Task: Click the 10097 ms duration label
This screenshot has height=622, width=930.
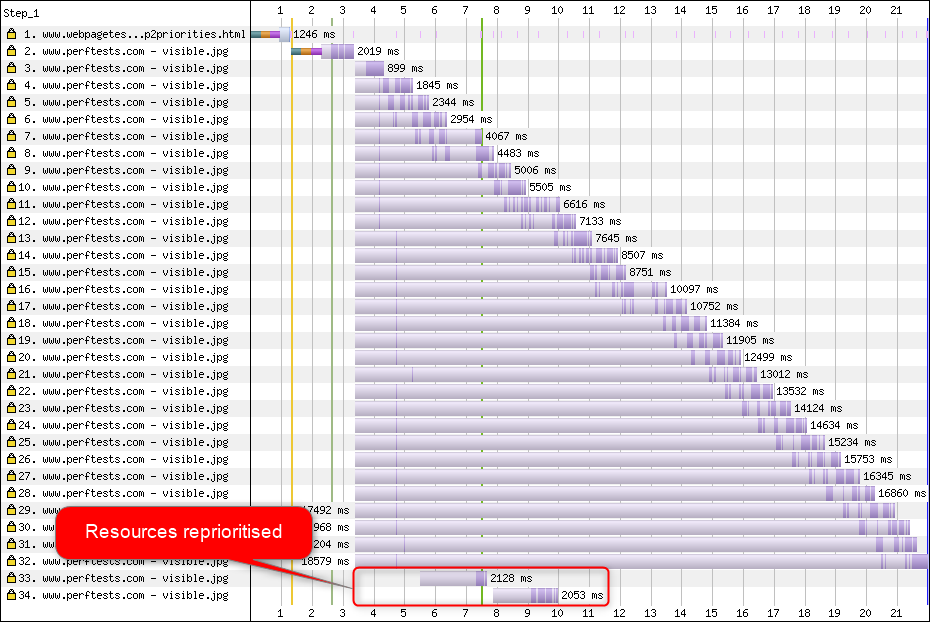Action: coord(694,289)
